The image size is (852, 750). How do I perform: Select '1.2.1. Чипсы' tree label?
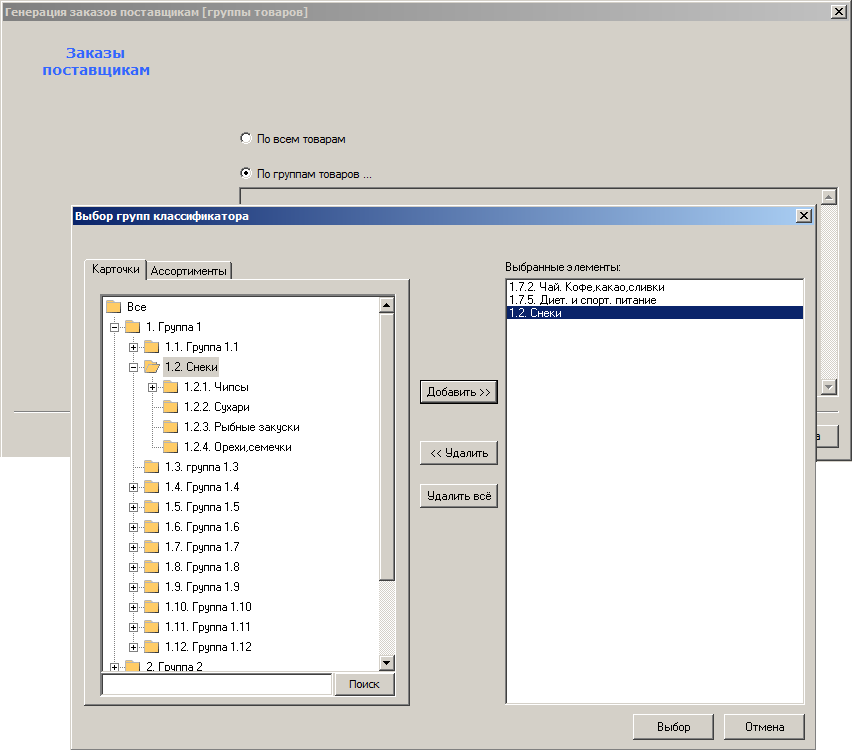216,387
